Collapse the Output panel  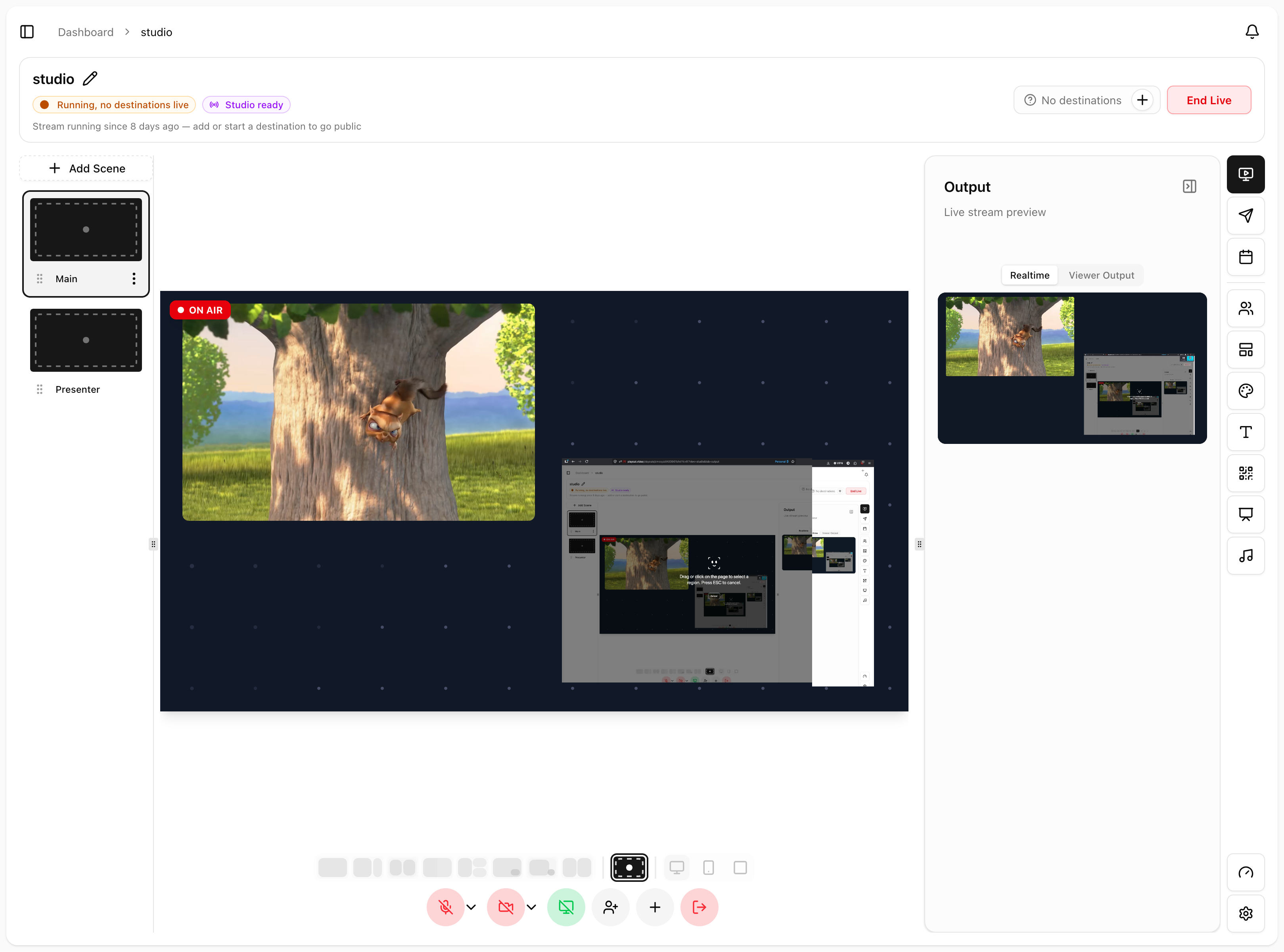[x=1189, y=186]
